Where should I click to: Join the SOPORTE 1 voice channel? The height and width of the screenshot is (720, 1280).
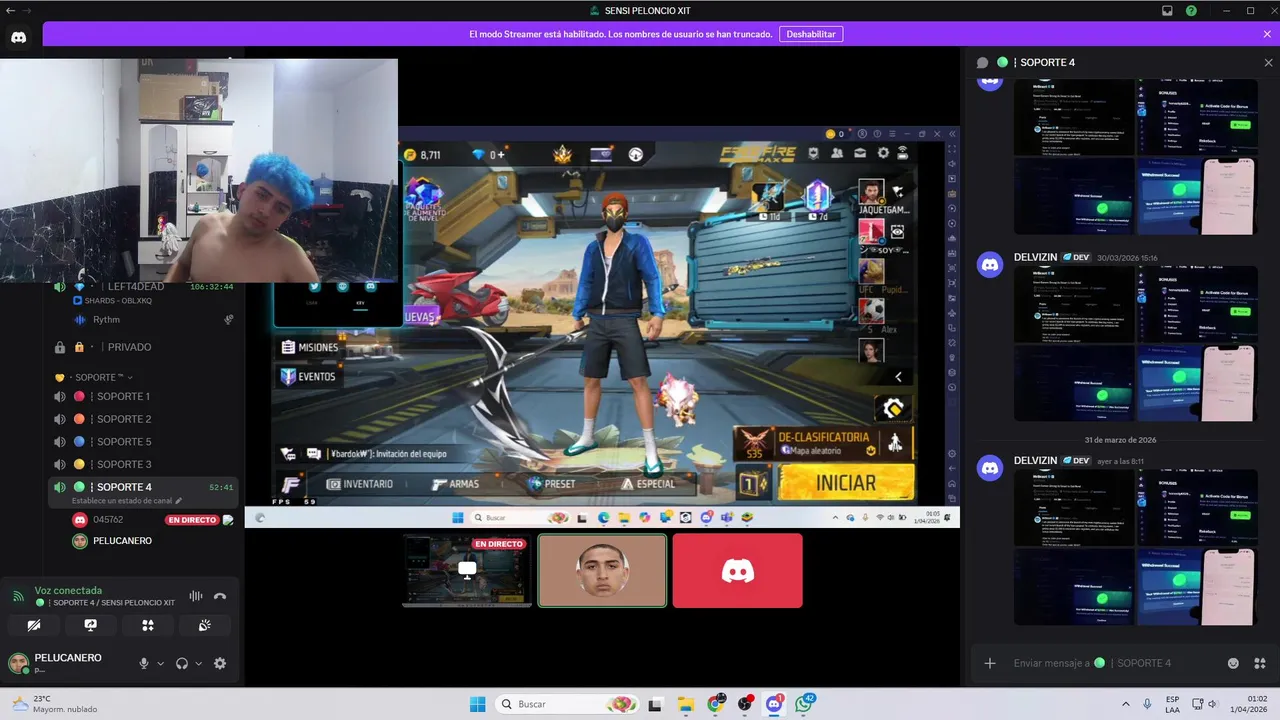click(x=144, y=396)
